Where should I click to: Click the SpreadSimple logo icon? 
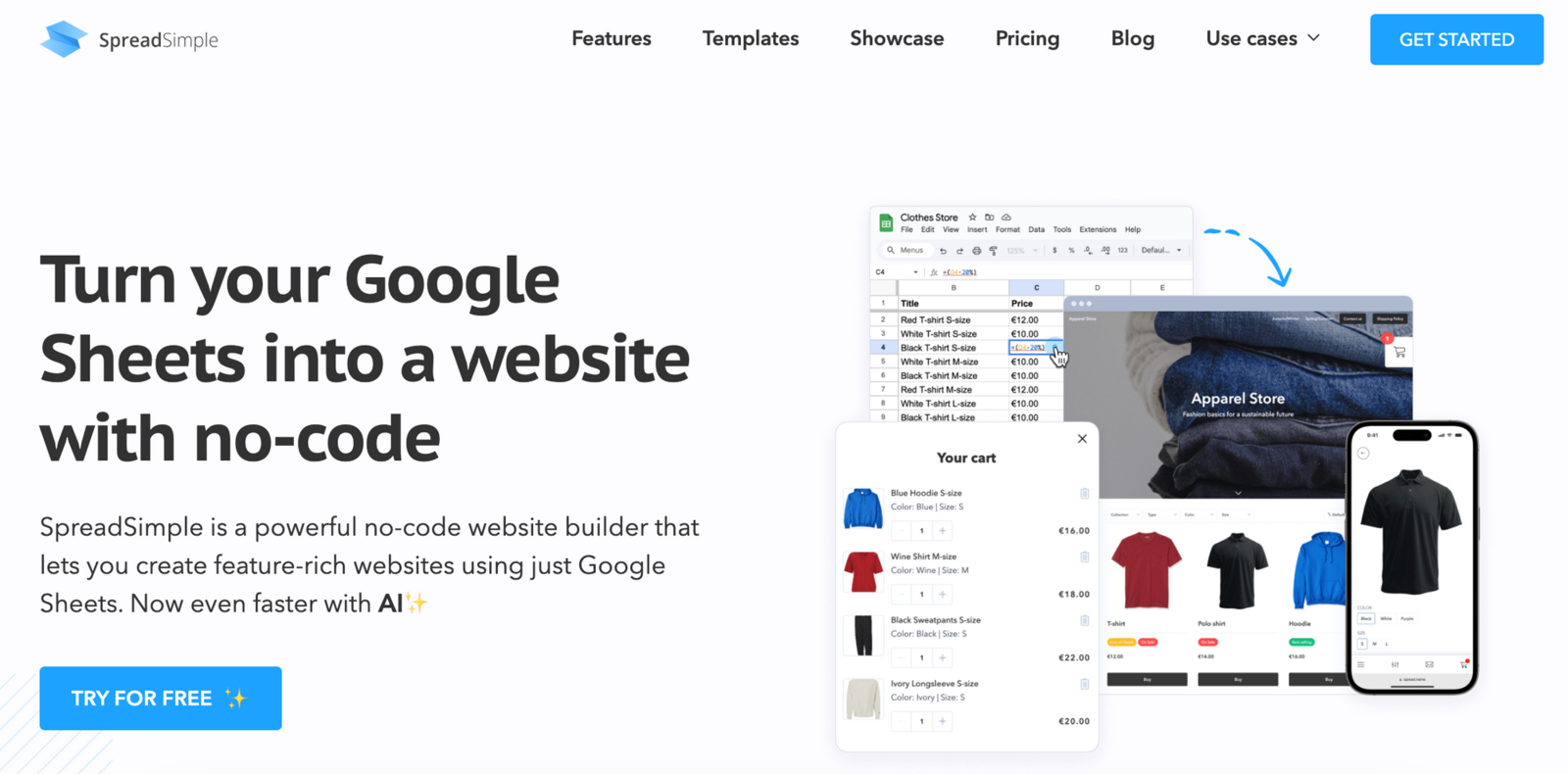click(x=64, y=39)
